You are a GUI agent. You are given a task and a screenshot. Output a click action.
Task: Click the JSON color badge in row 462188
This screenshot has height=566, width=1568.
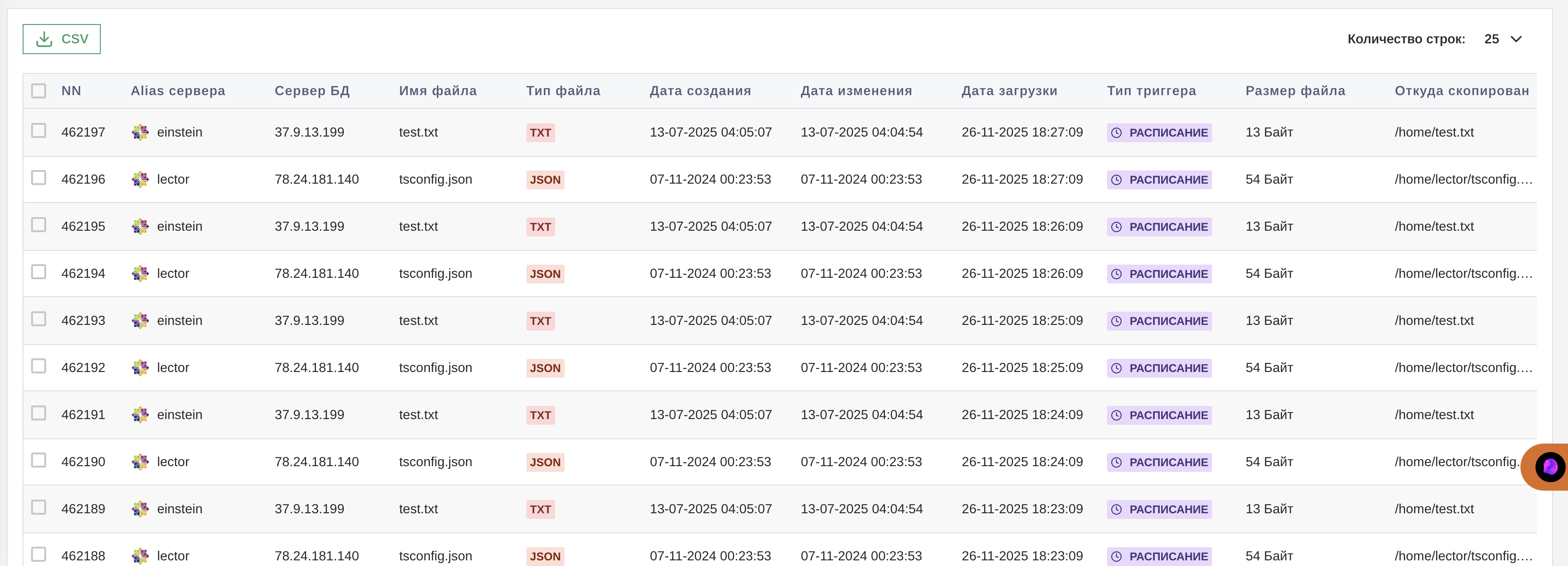click(x=545, y=556)
